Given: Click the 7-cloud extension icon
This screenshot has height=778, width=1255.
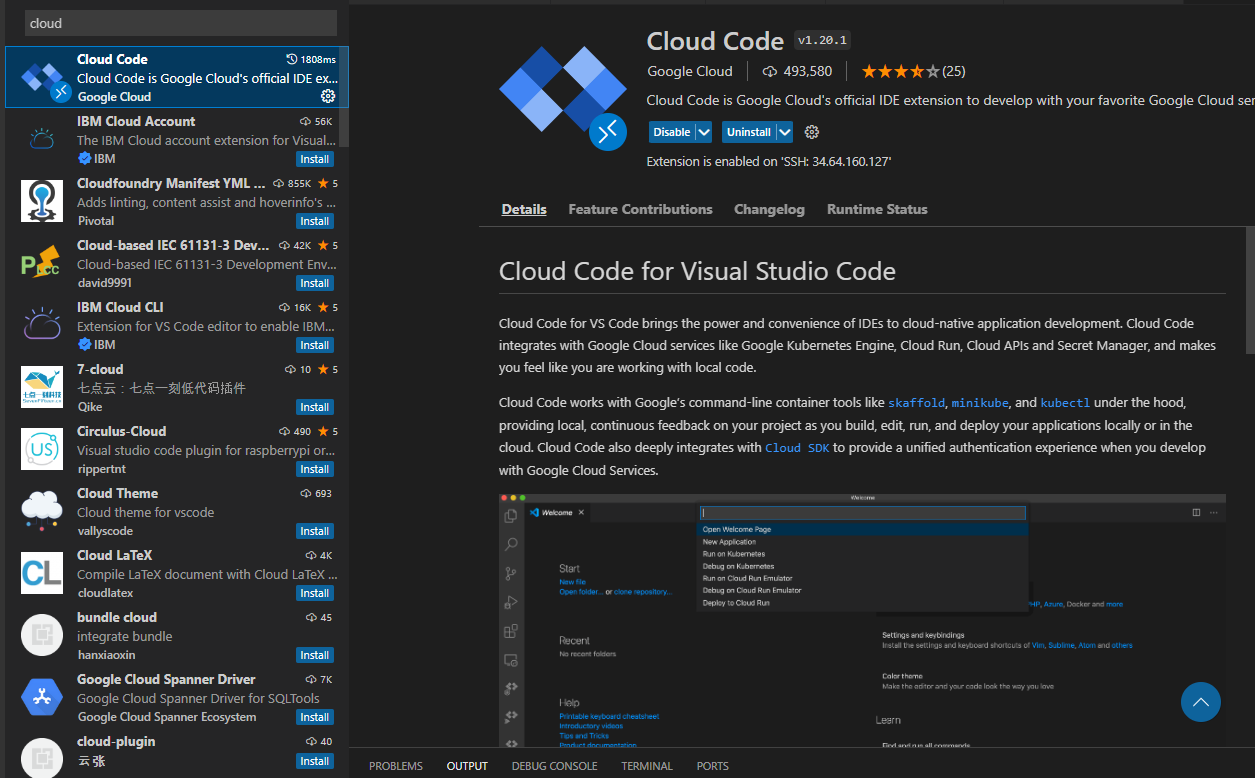Looking at the screenshot, I should click(x=42, y=387).
